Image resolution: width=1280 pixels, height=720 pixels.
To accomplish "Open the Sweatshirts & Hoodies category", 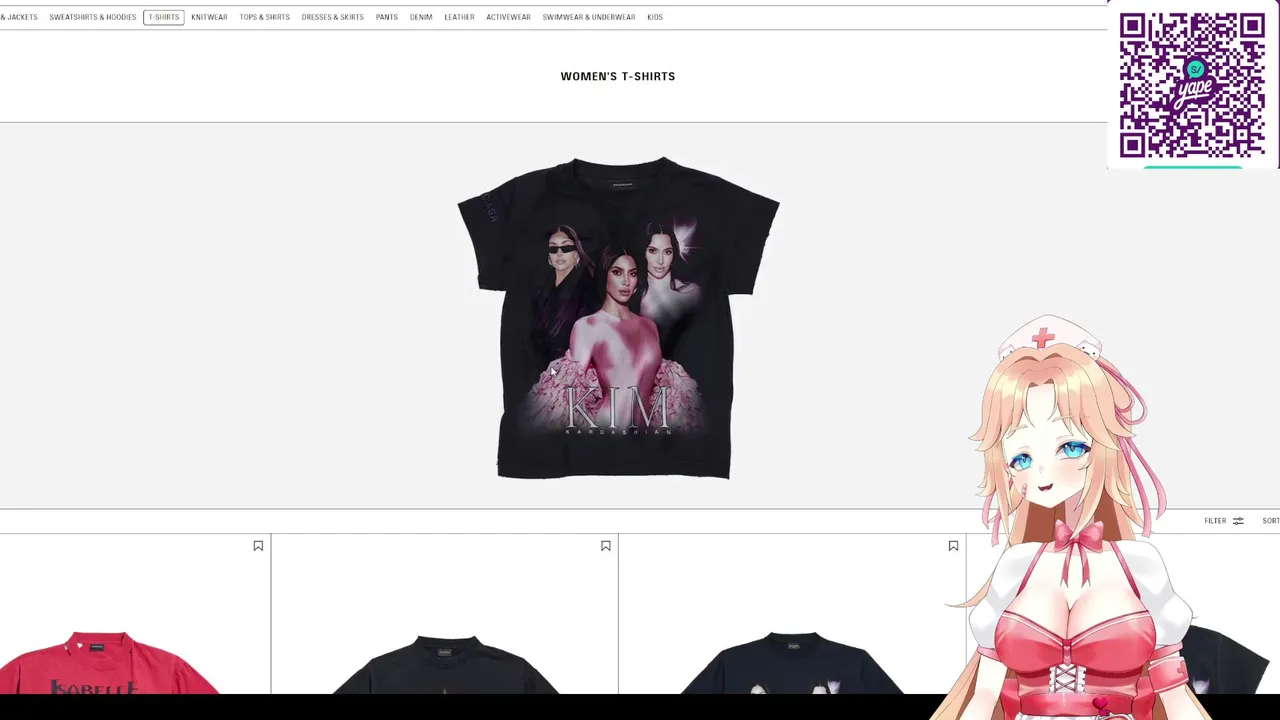I will (93, 17).
